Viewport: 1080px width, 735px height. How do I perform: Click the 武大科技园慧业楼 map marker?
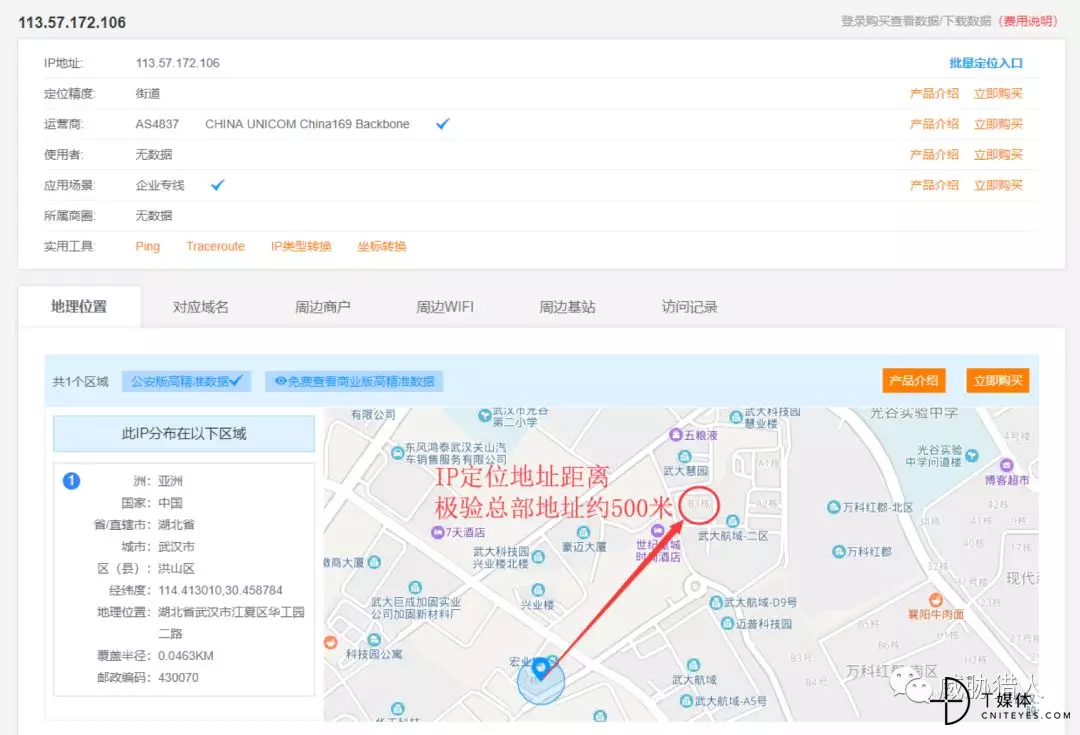click(736, 417)
